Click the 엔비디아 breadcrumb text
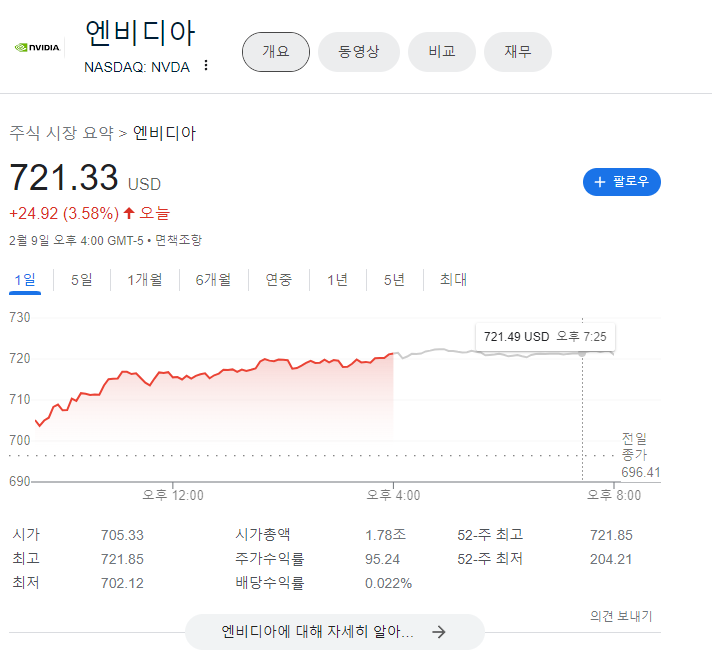 164,133
